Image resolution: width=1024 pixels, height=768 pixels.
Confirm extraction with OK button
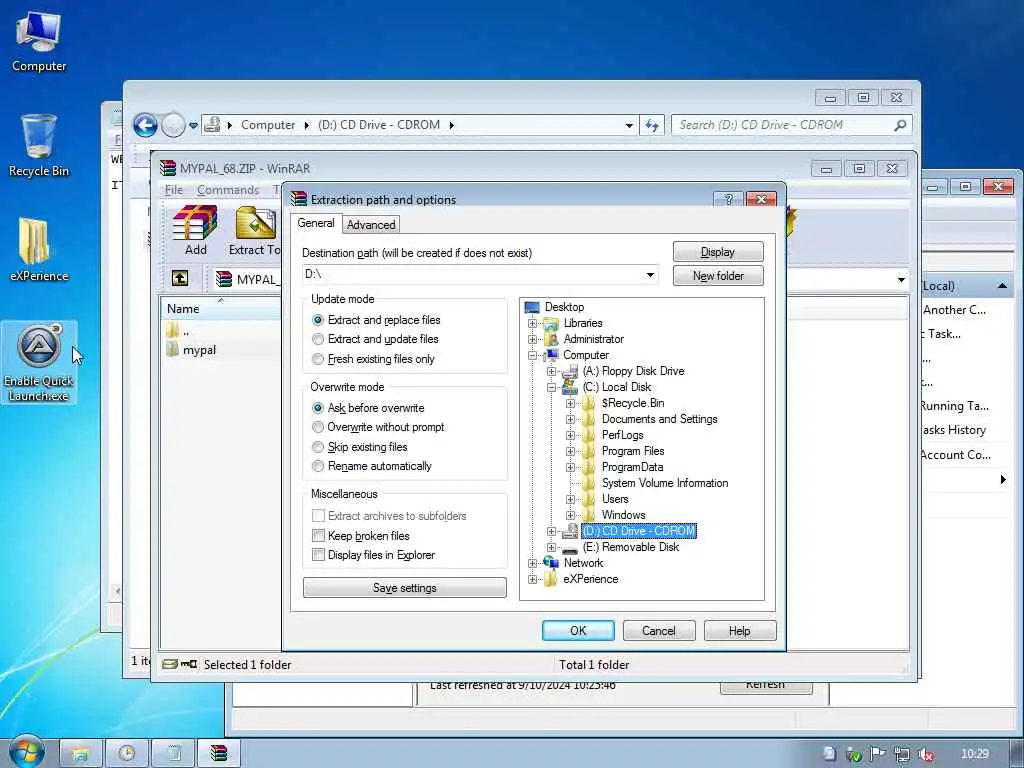578,631
